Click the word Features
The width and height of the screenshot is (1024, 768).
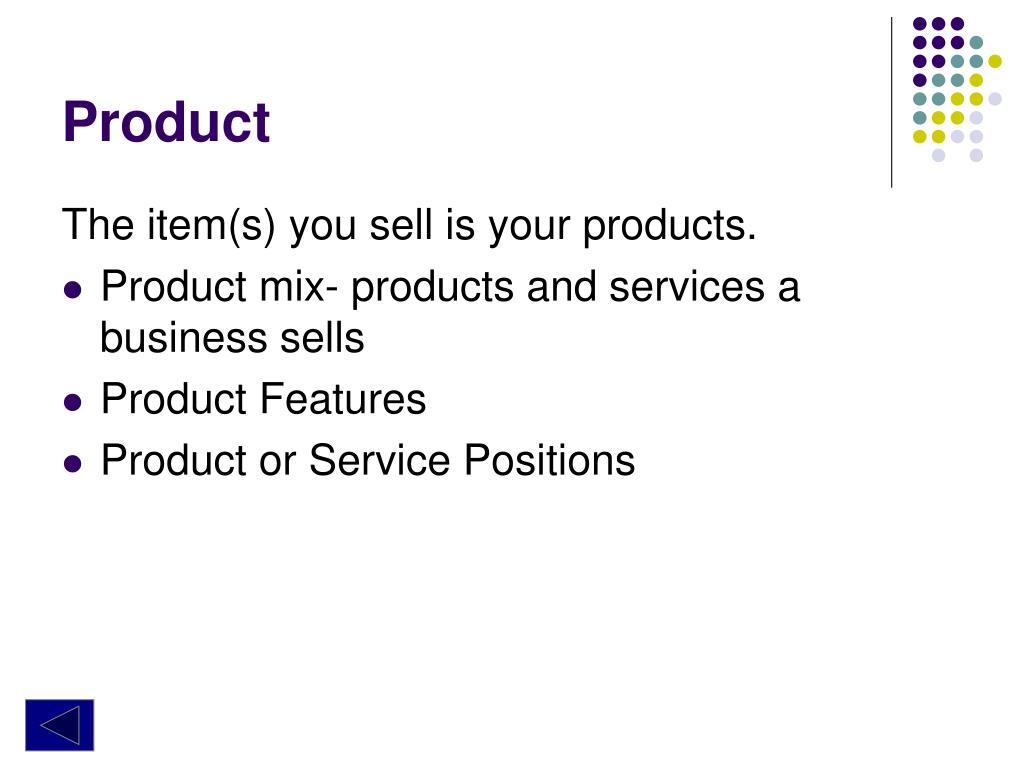pyautogui.click(x=343, y=399)
